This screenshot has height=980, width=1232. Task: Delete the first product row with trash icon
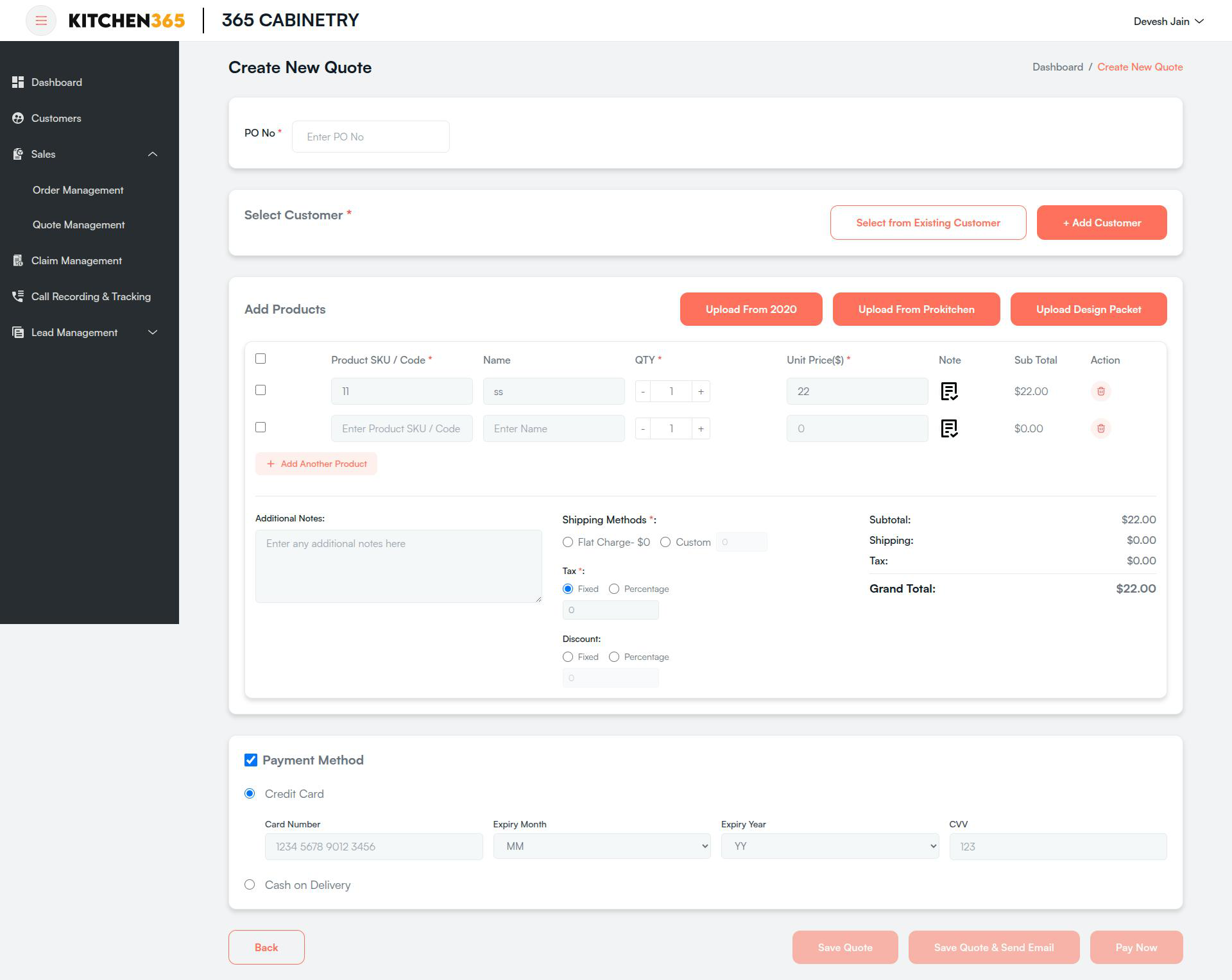coord(1100,391)
